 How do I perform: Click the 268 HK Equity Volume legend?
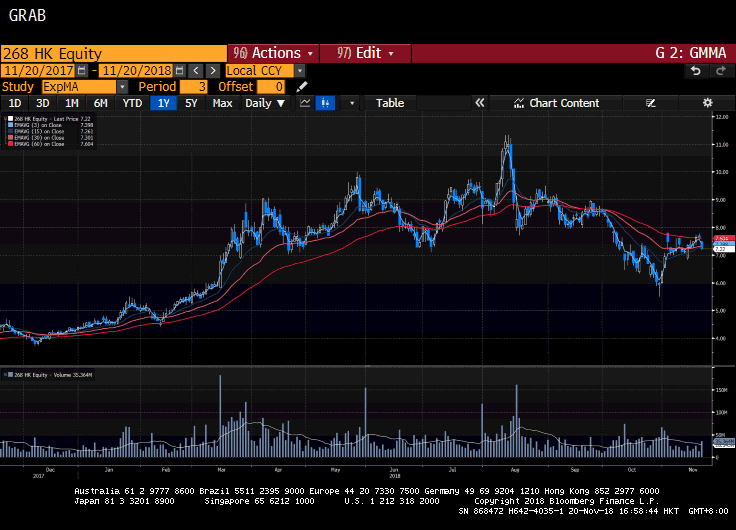pos(49,375)
